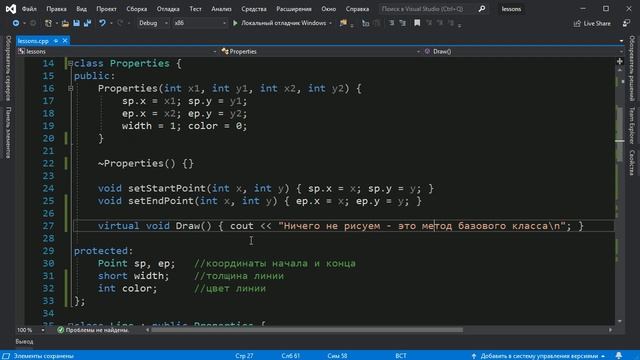Click the line number 27 in the gutter

point(48,226)
